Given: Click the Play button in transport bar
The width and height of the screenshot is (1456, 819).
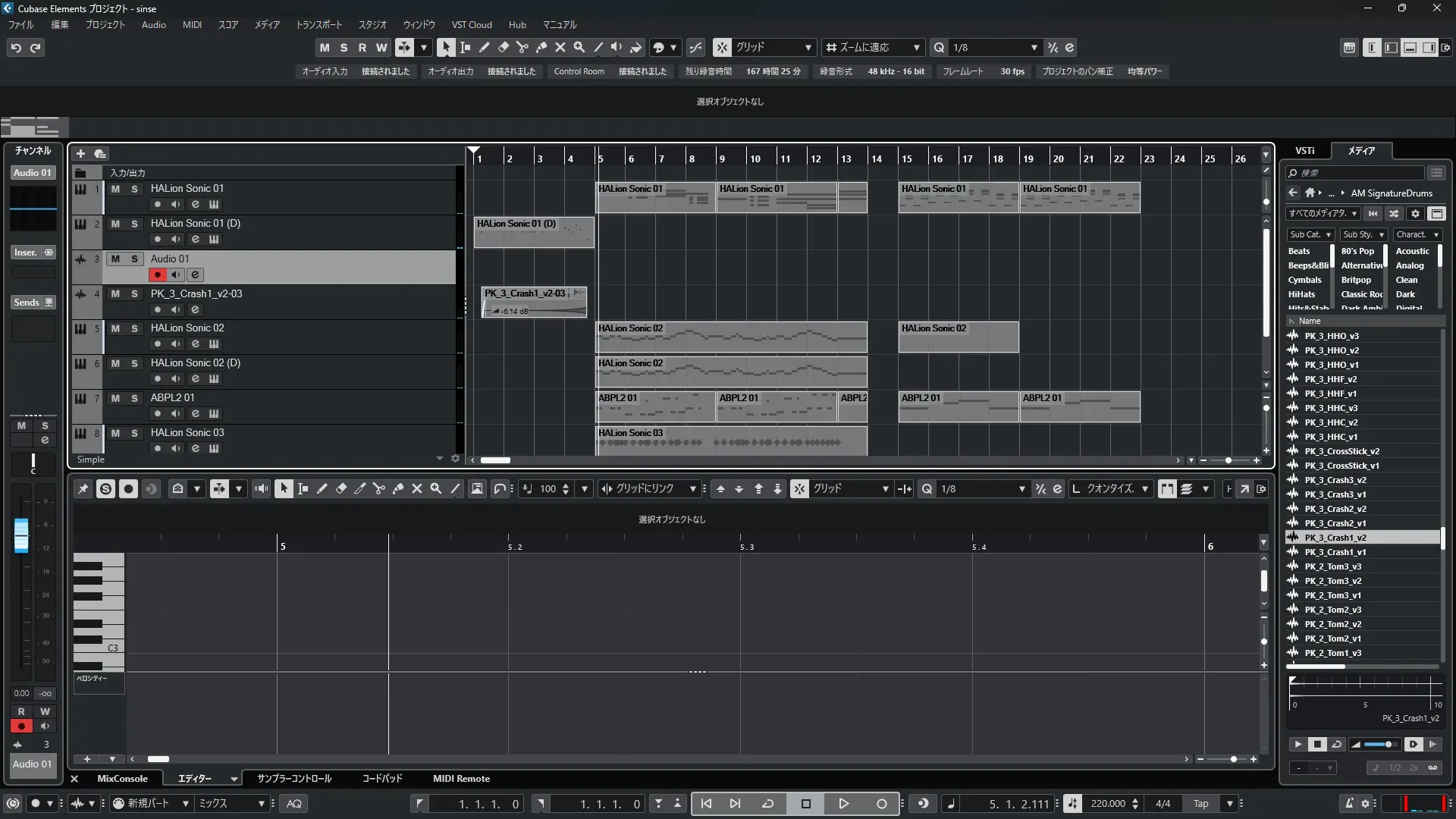Looking at the screenshot, I should 843,804.
